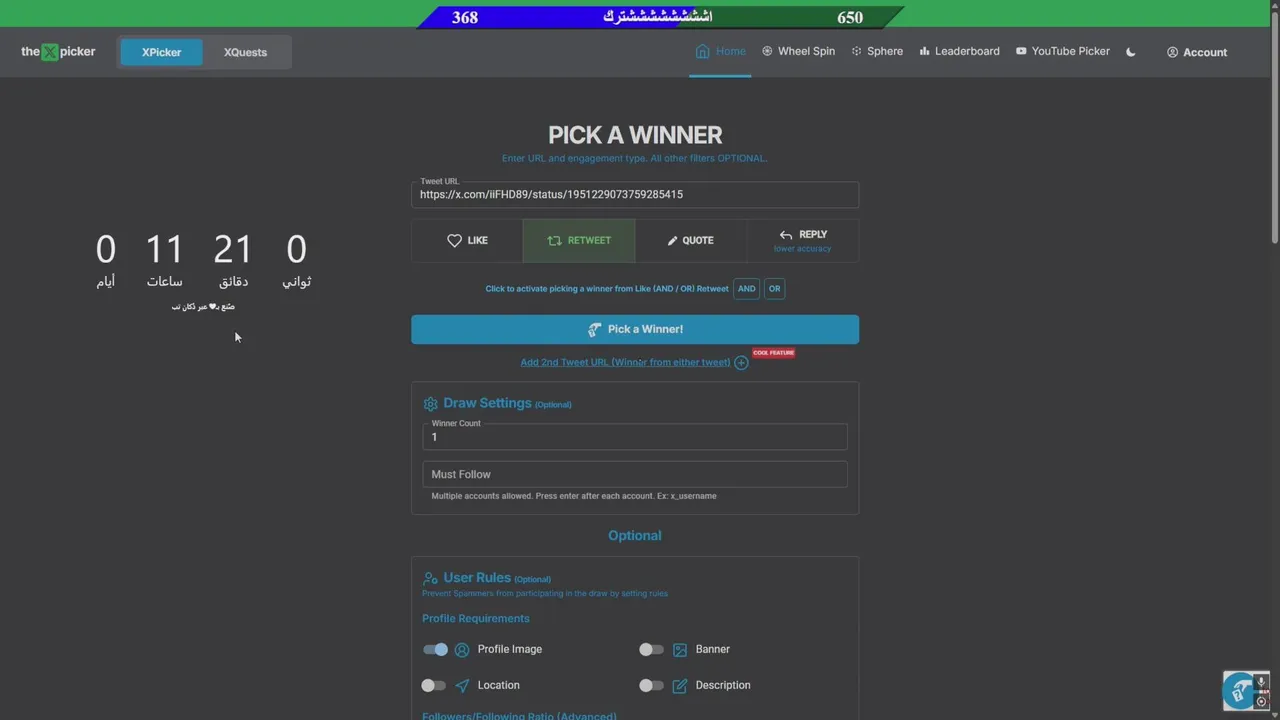This screenshot has width=1280, height=720.
Task: Click the page vertical scrollbar
Action: 1274,130
